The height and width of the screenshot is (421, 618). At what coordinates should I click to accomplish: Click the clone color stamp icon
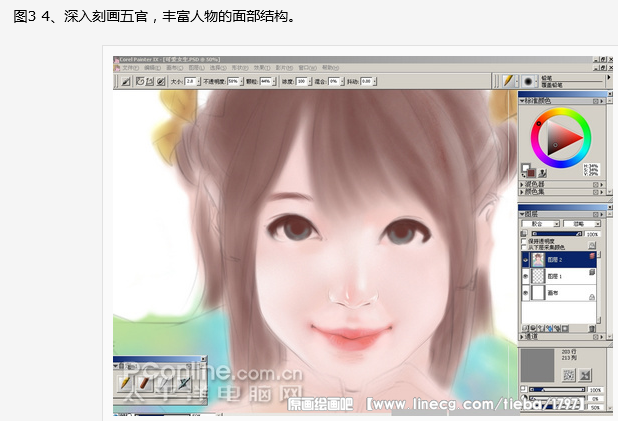pos(543,172)
